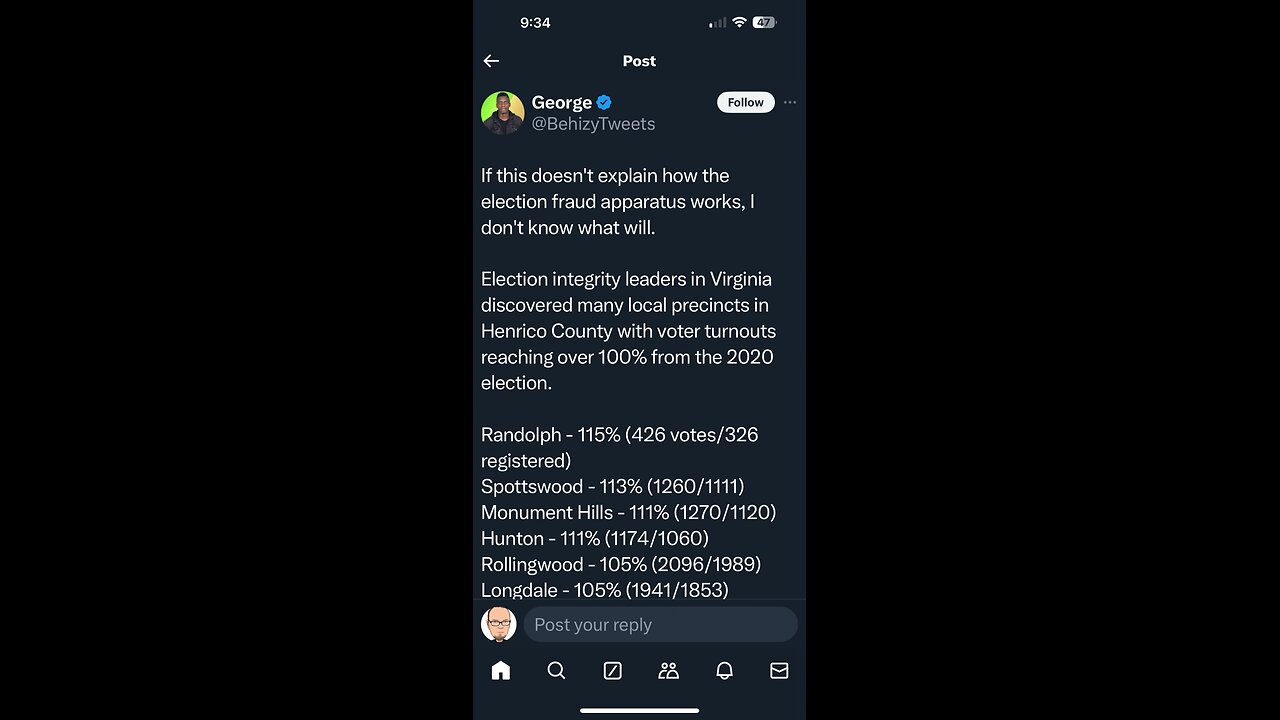Open the Grok slash icon tab
This screenshot has width=1280, height=720.
[613, 671]
